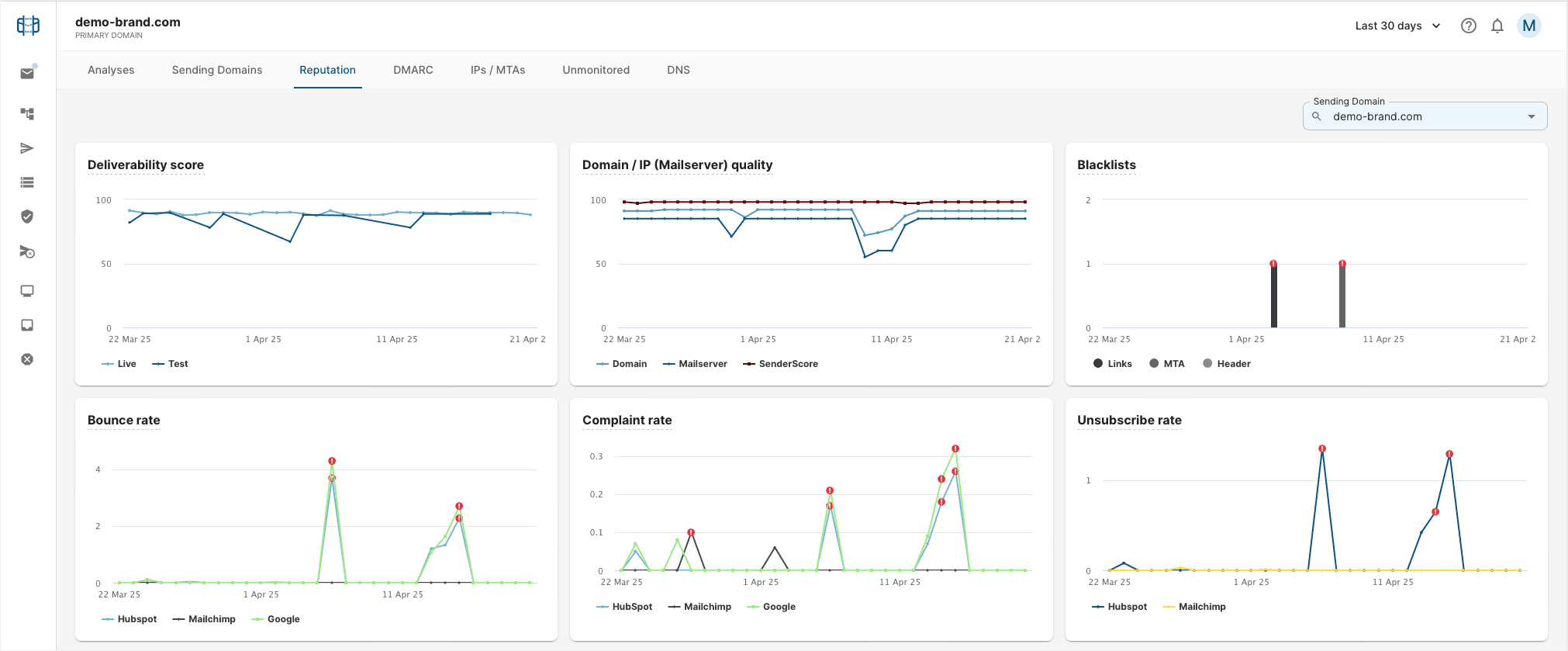1568x651 pixels.
Task: Click the Bounce rate chart title
Action: pos(124,421)
